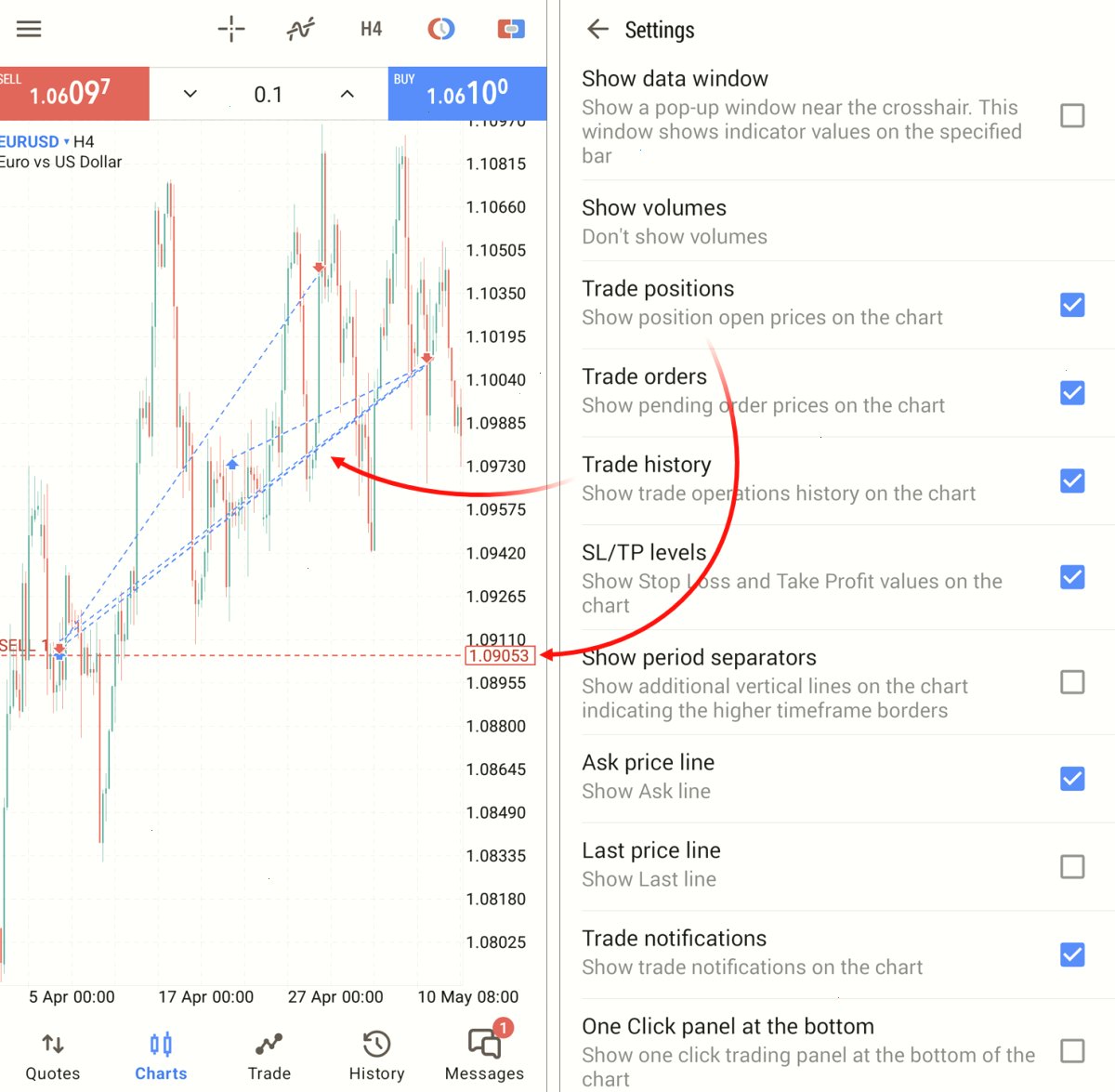Uncheck Trade history

[1072, 480]
